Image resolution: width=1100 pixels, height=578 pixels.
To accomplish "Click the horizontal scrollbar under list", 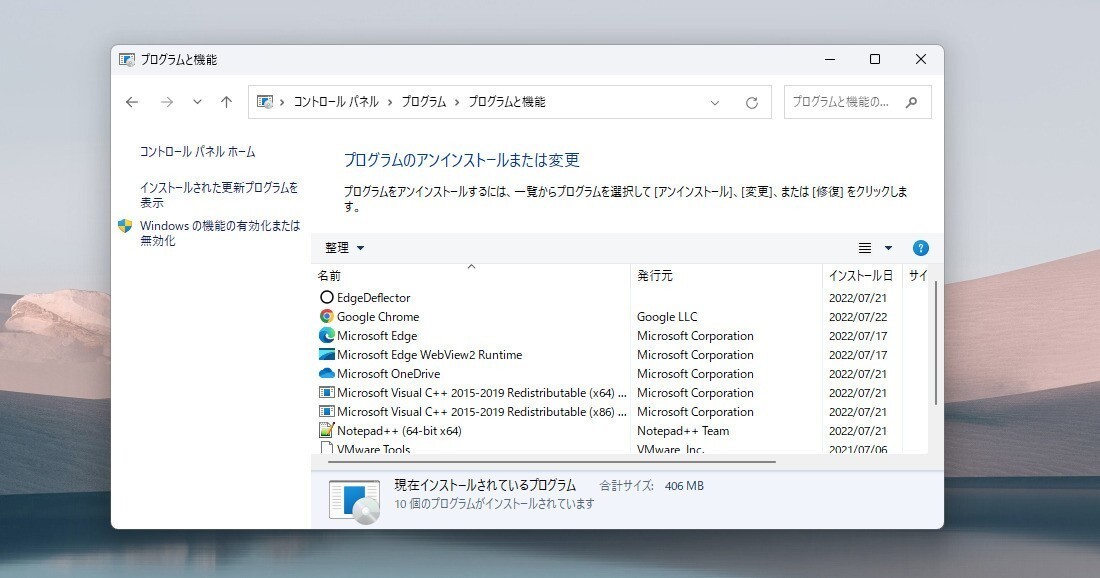I will (551, 462).
